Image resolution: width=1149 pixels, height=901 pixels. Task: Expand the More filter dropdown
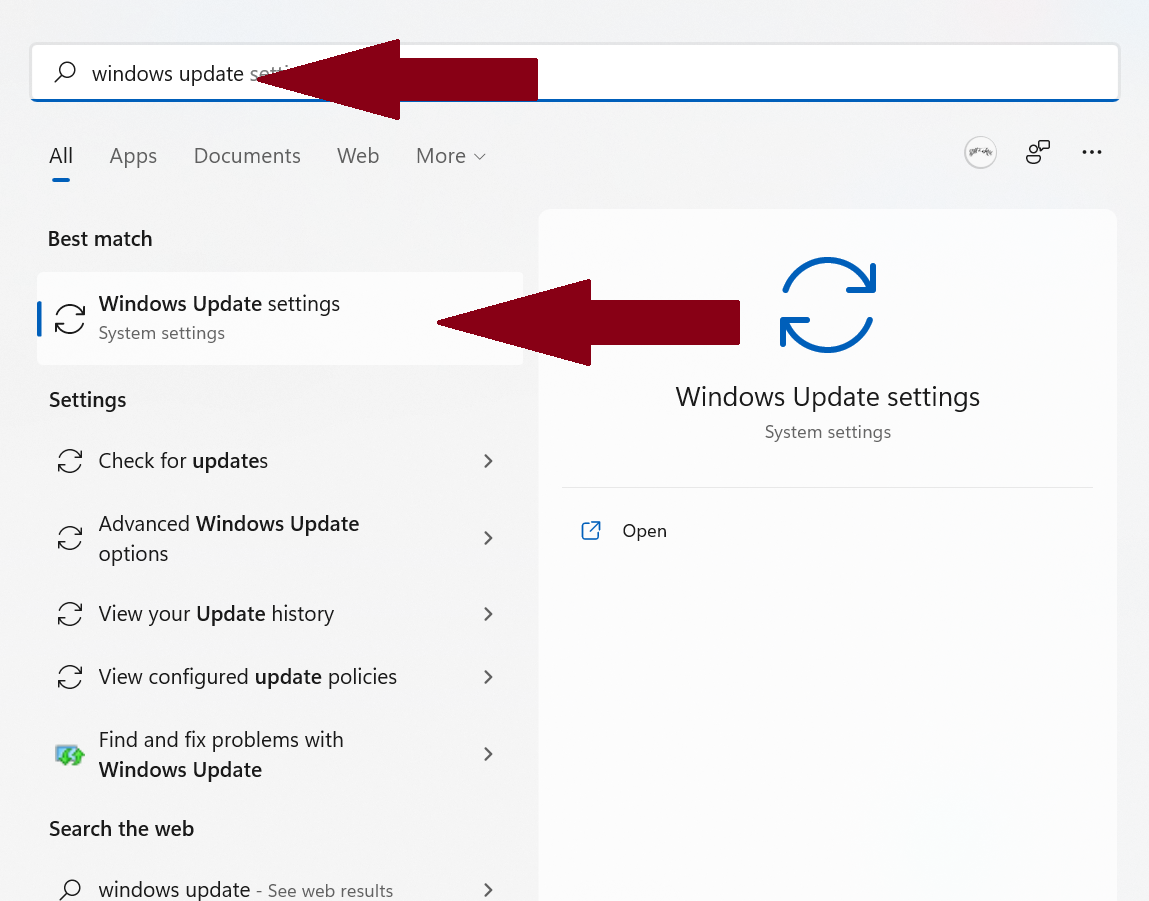coord(451,155)
